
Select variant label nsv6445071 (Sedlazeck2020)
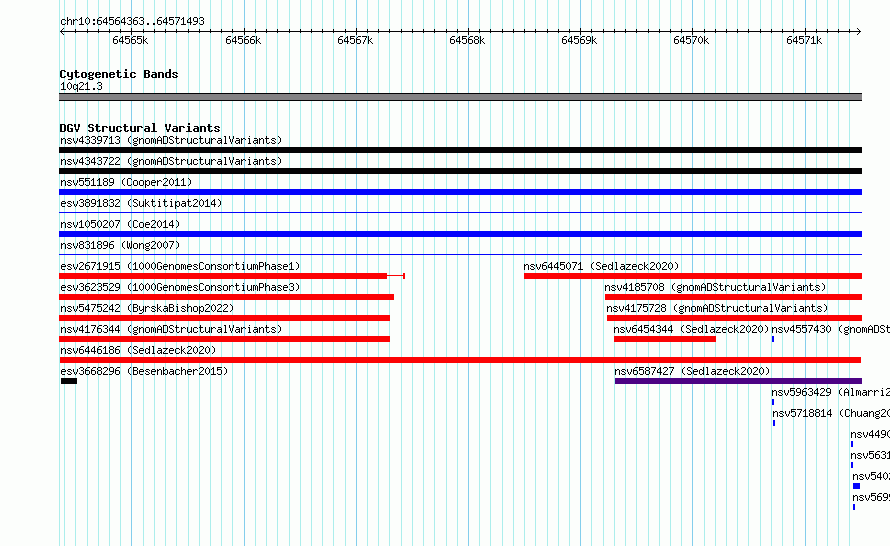601,266
